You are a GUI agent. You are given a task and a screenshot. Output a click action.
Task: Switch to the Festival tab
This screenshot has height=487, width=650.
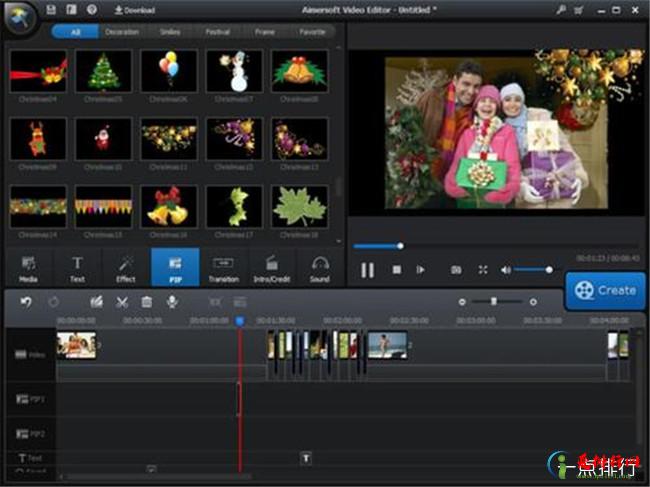tap(217, 32)
